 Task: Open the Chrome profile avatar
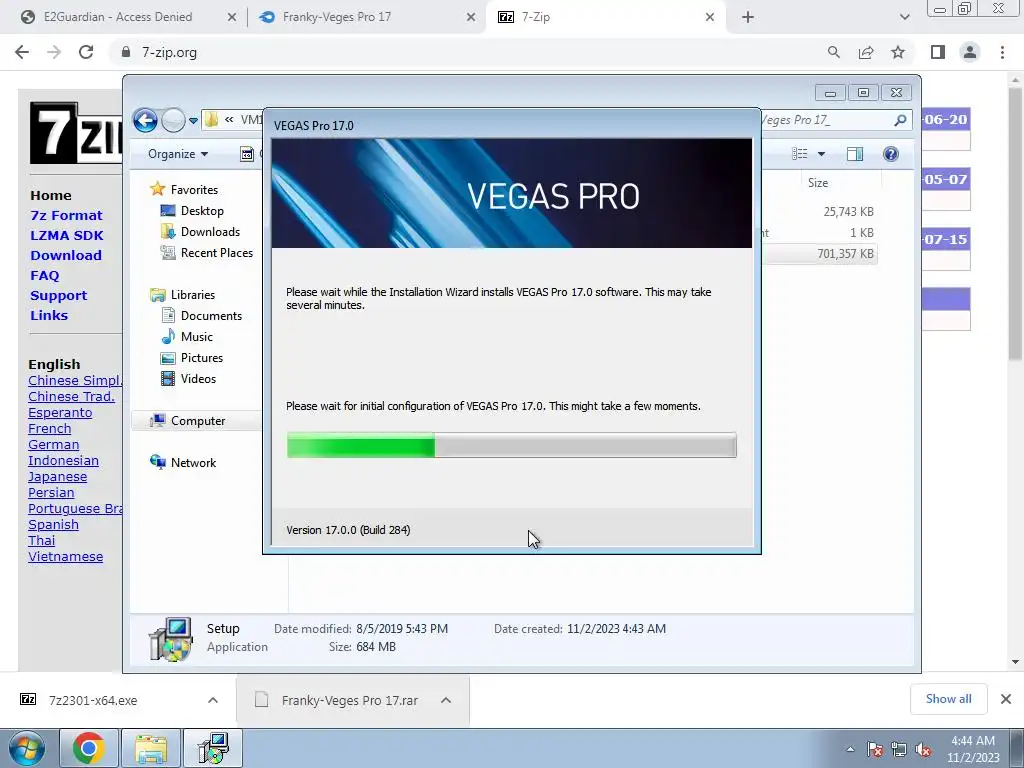pyautogui.click(x=970, y=52)
